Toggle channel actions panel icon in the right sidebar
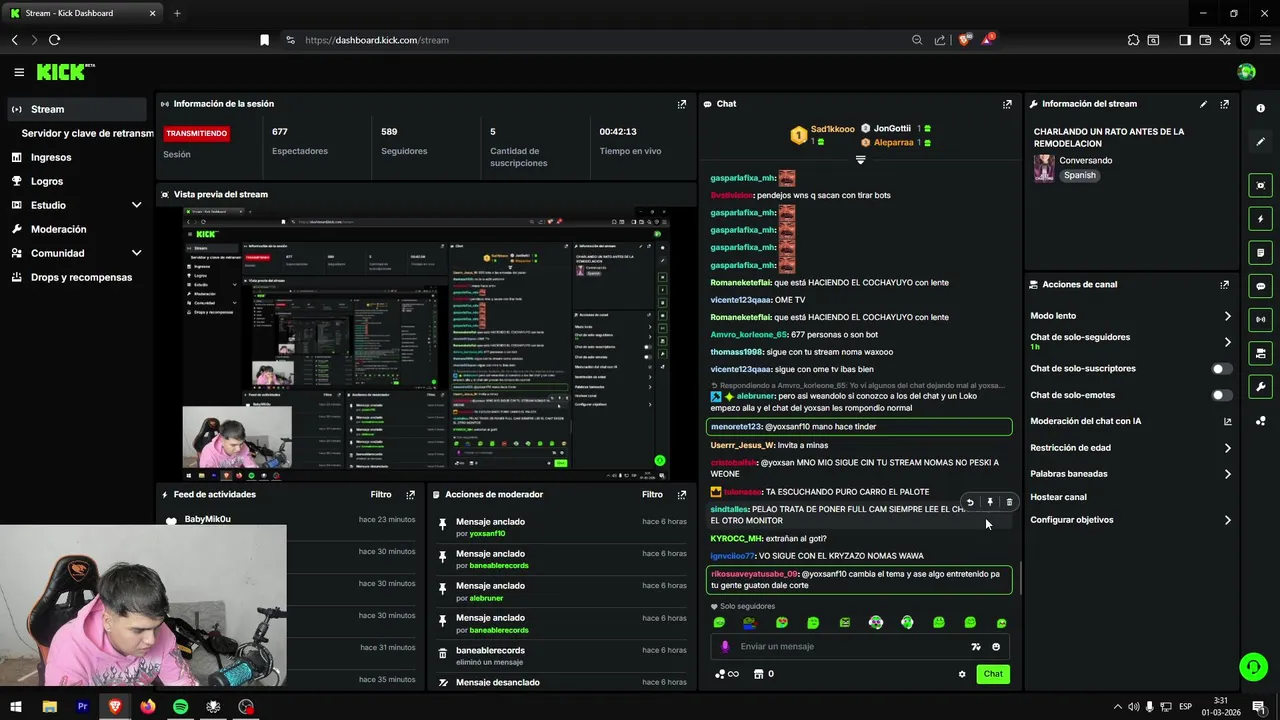 point(1260,354)
